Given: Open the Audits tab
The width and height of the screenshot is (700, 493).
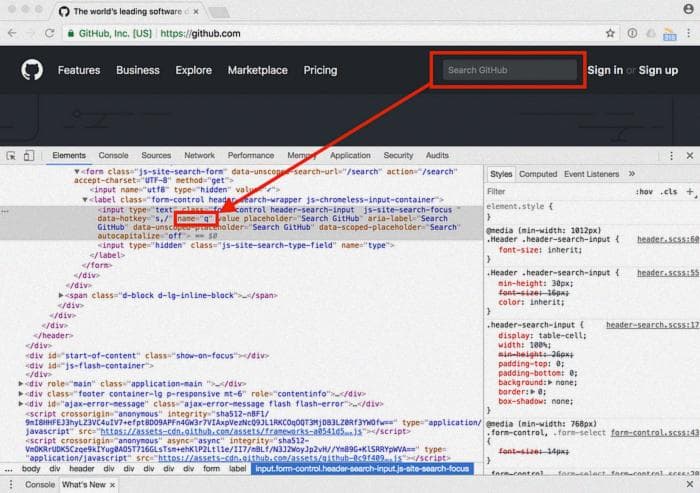Looking at the screenshot, I should click(437, 155).
